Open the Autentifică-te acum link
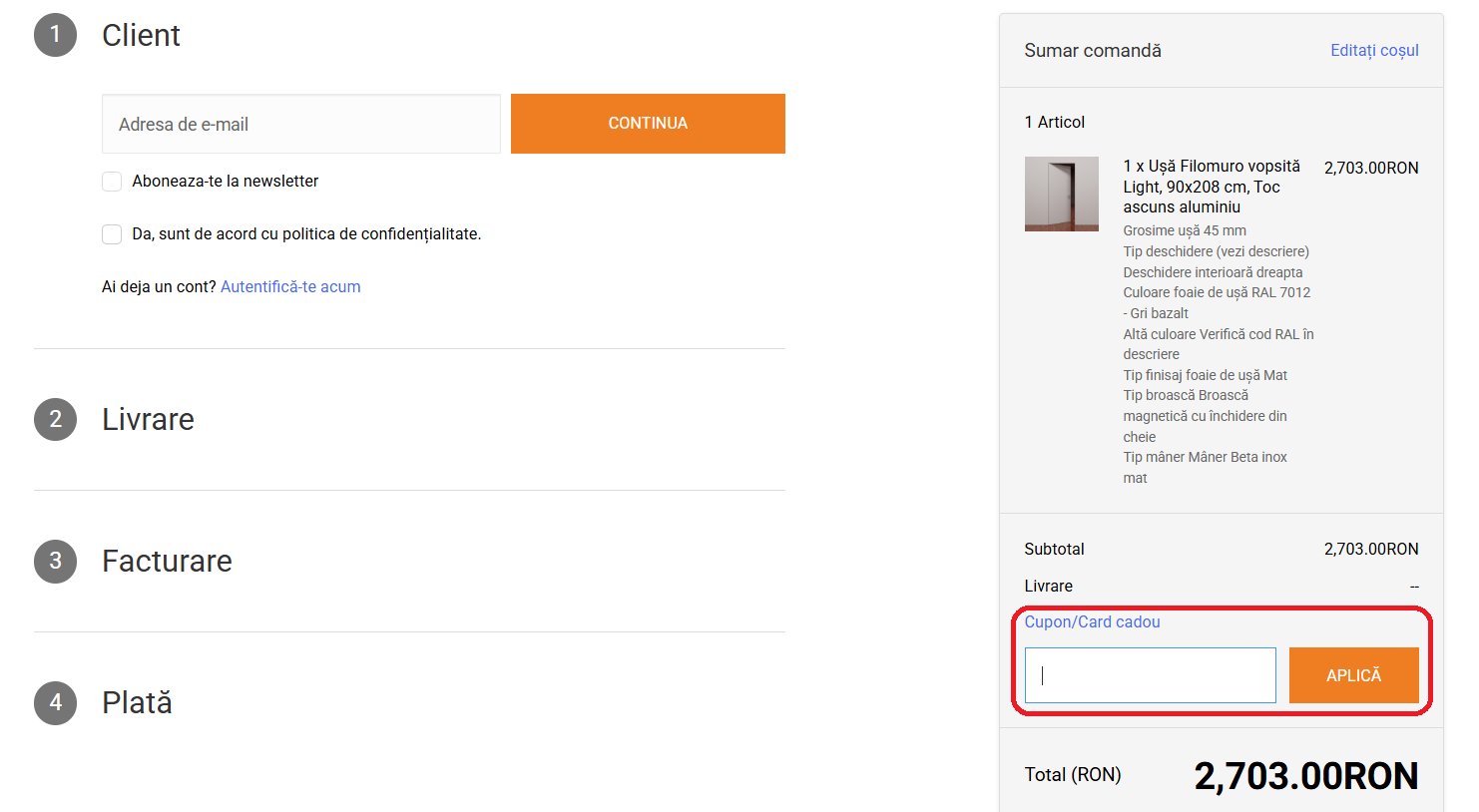 coord(290,287)
